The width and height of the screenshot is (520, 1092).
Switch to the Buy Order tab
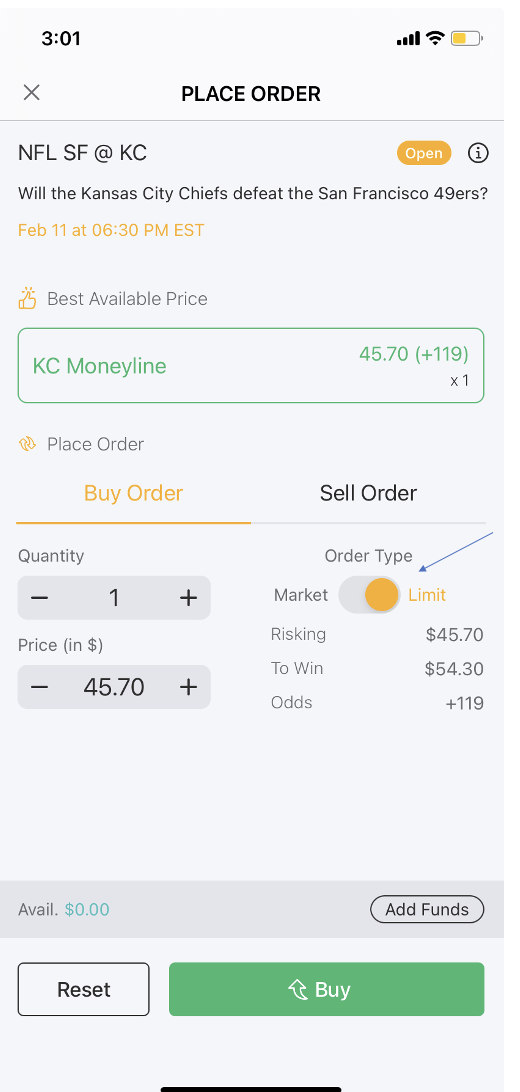[x=133, y=493]
